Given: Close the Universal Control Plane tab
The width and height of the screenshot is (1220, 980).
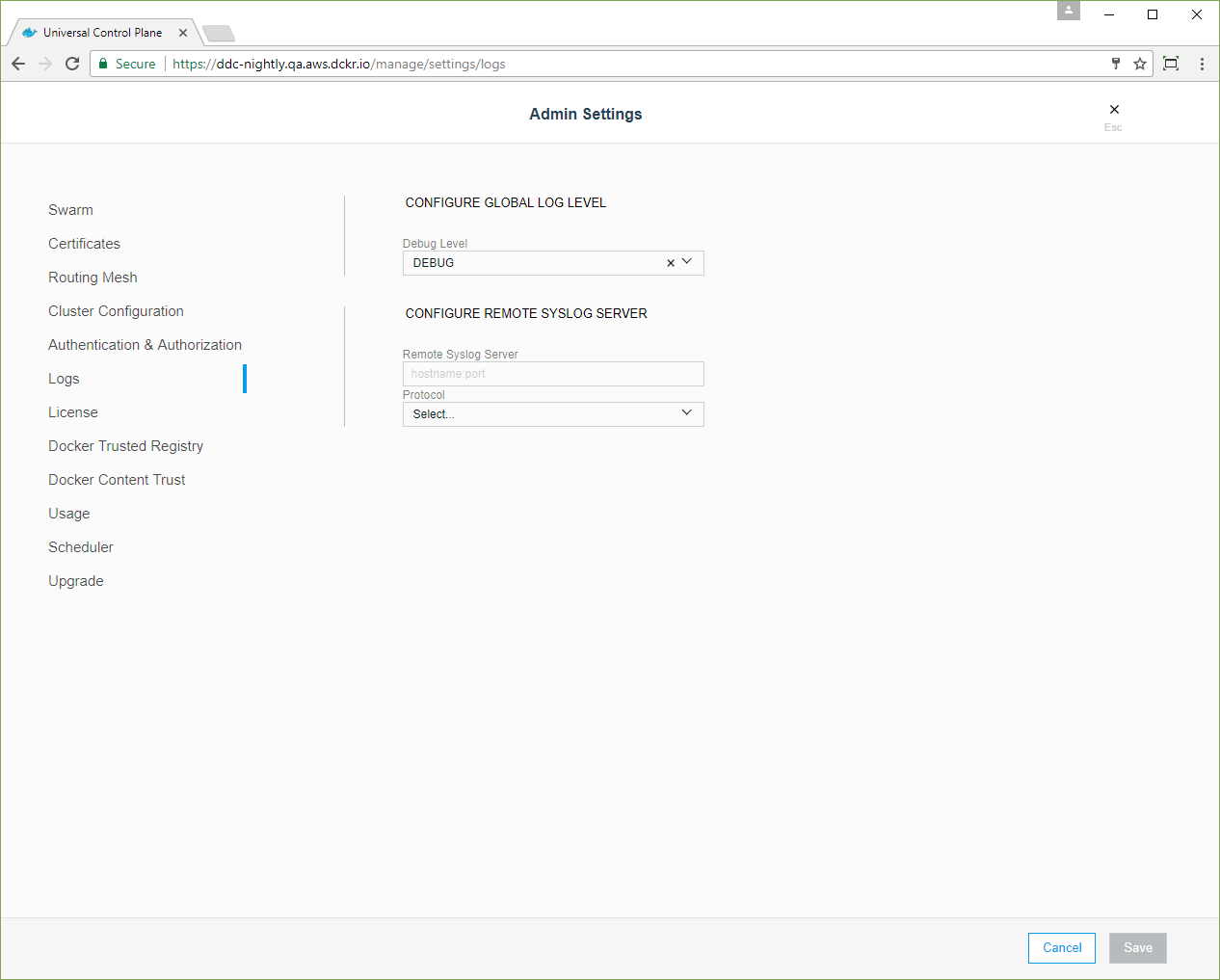Looking at the screenshot, I should [183, 33].
